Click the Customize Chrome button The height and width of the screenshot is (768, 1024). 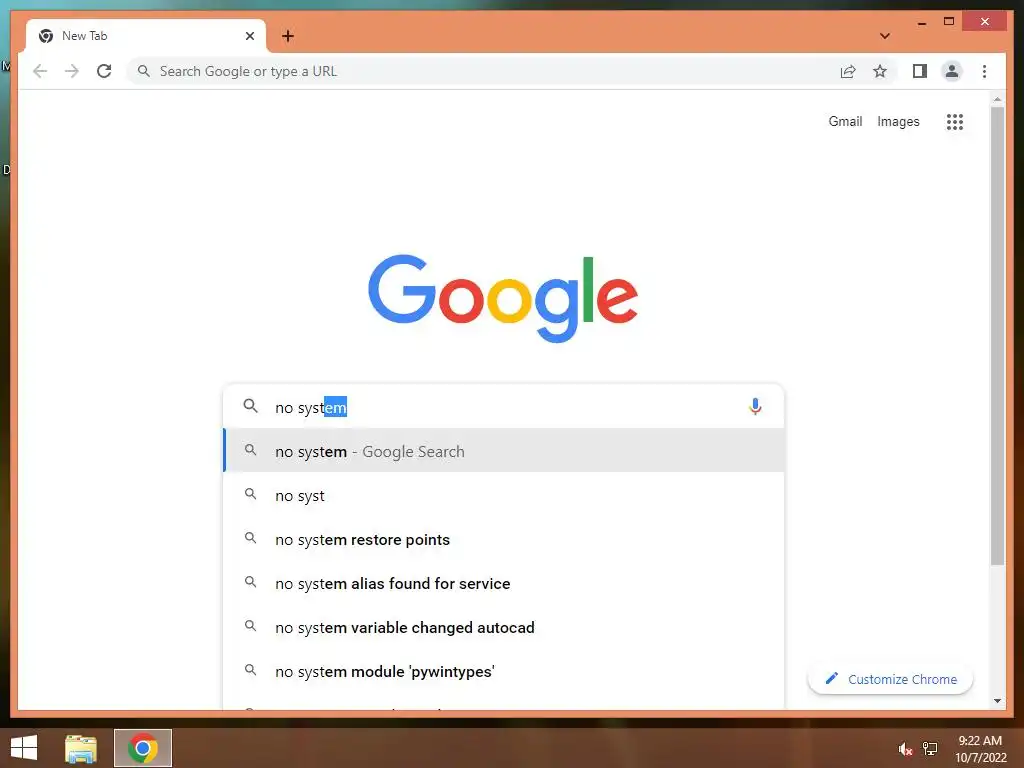[890, 679]
